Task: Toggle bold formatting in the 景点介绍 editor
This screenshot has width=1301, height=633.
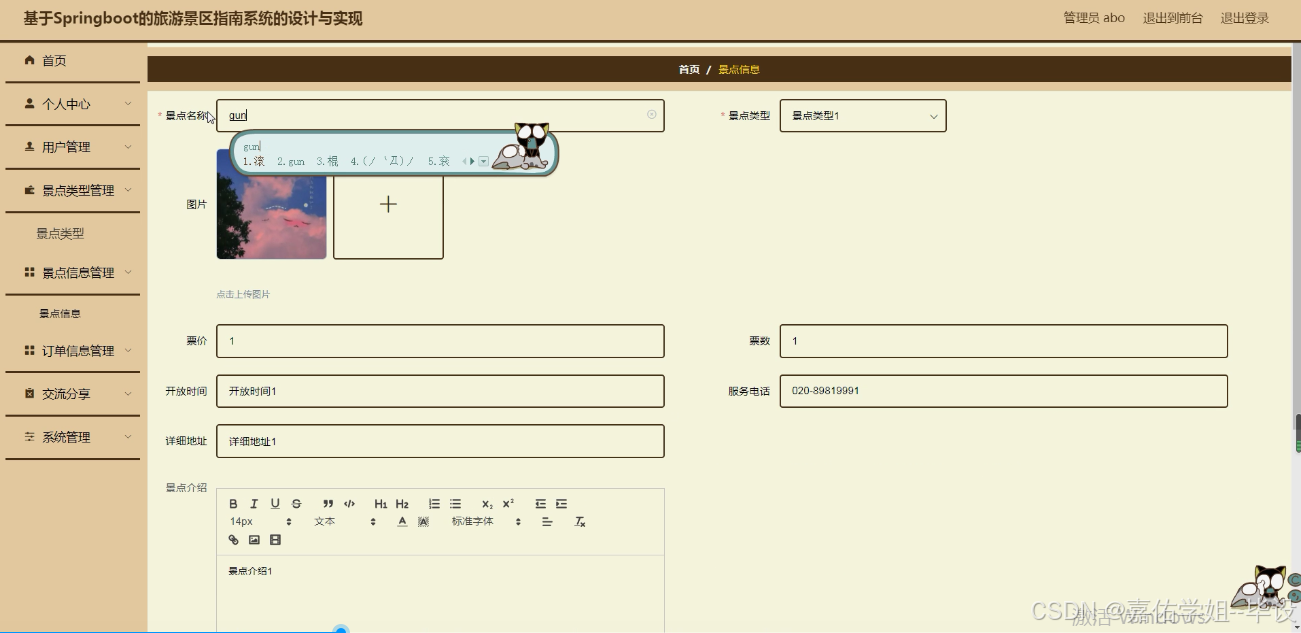Action: tap(234, 503)
